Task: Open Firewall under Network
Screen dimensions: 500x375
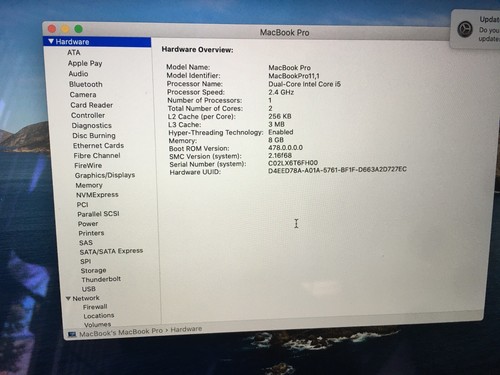Action: 95,307
